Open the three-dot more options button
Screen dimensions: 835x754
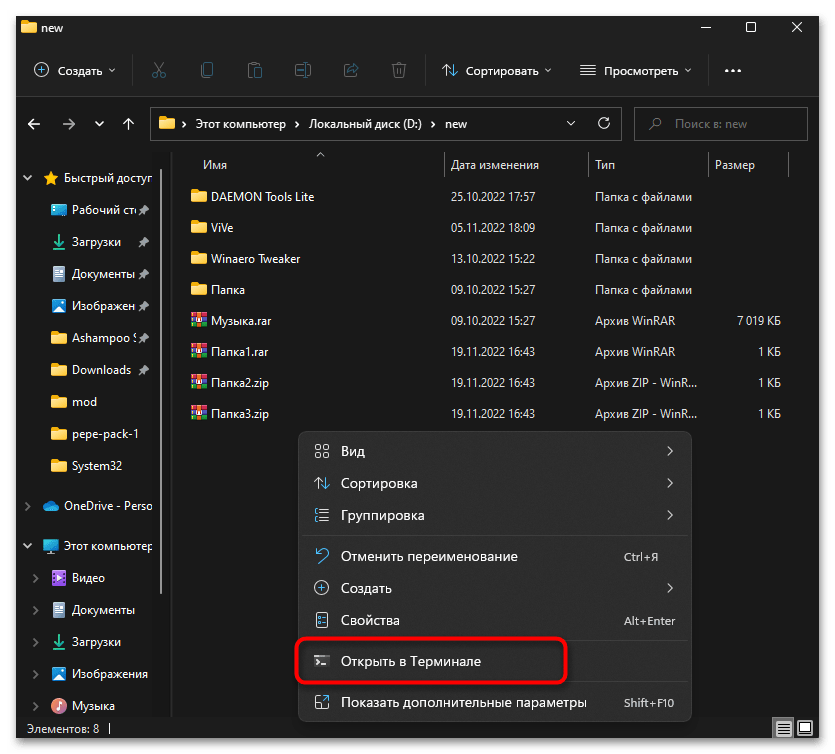coord(733,70)
